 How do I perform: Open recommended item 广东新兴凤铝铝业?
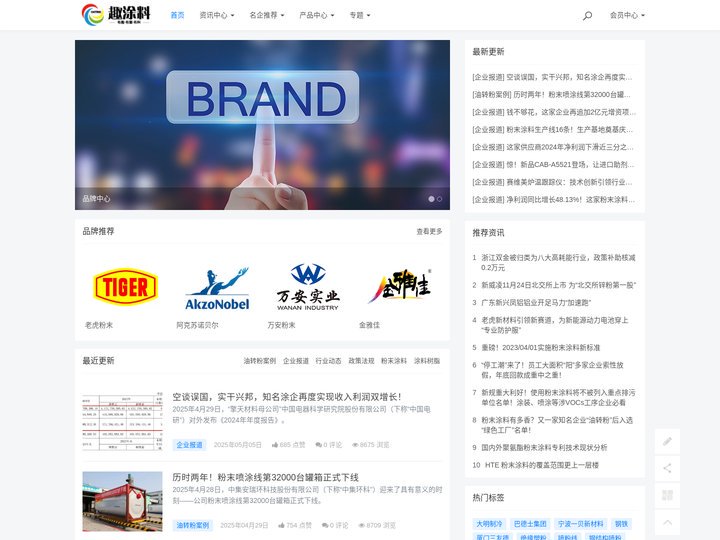coord(536,303)
